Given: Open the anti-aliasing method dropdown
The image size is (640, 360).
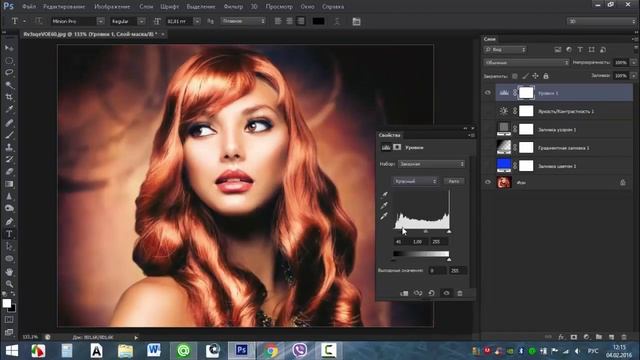Looking at the screenshot, I should tap(243, 21).
